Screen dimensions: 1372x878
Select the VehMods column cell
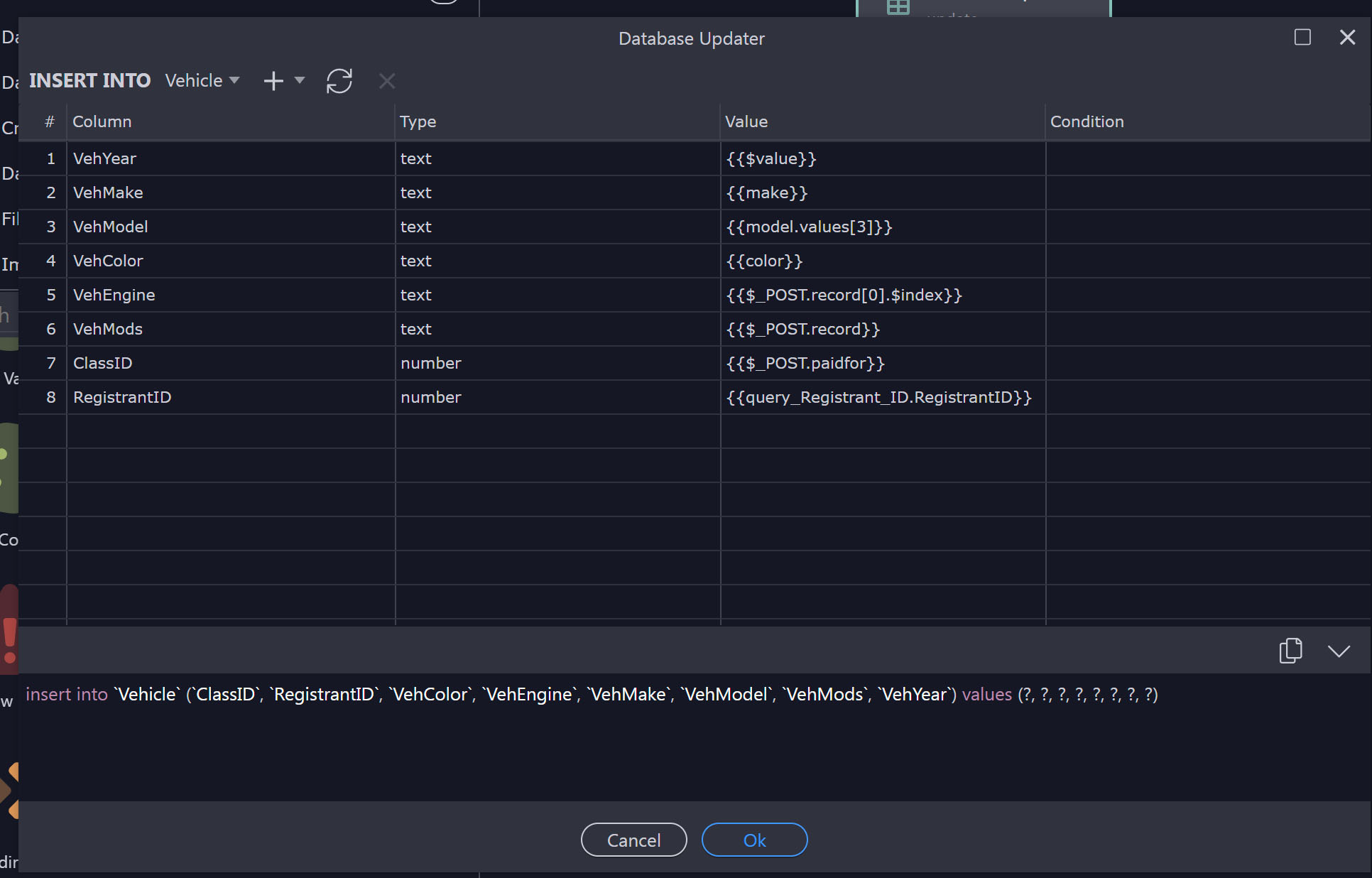pyautogui.click(x=231, y=329)
